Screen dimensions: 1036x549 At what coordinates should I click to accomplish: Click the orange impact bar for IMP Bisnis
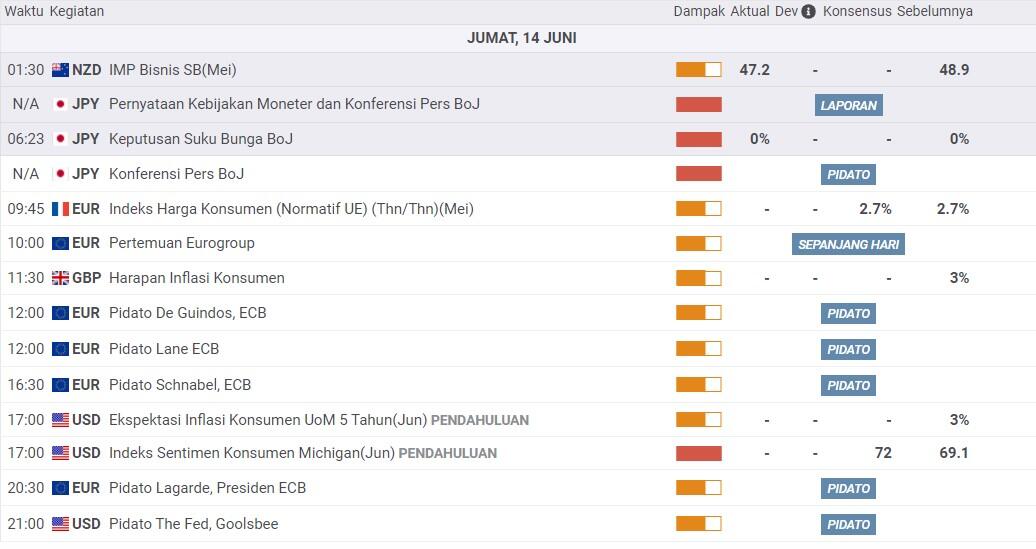[x=698, y=70]
